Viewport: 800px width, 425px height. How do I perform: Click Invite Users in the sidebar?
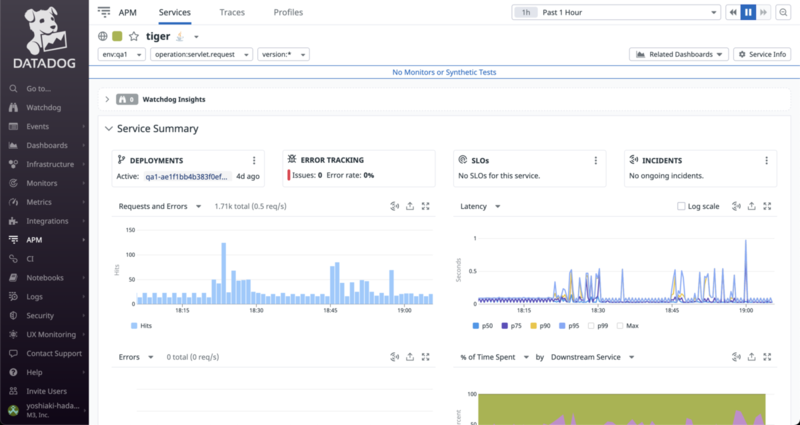(x=44, y=391)
